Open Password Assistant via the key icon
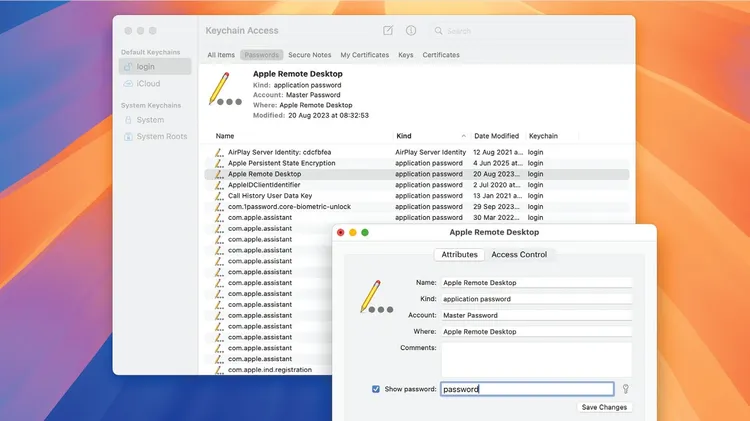This screenshot has height=421, width=750. point(626,389)
